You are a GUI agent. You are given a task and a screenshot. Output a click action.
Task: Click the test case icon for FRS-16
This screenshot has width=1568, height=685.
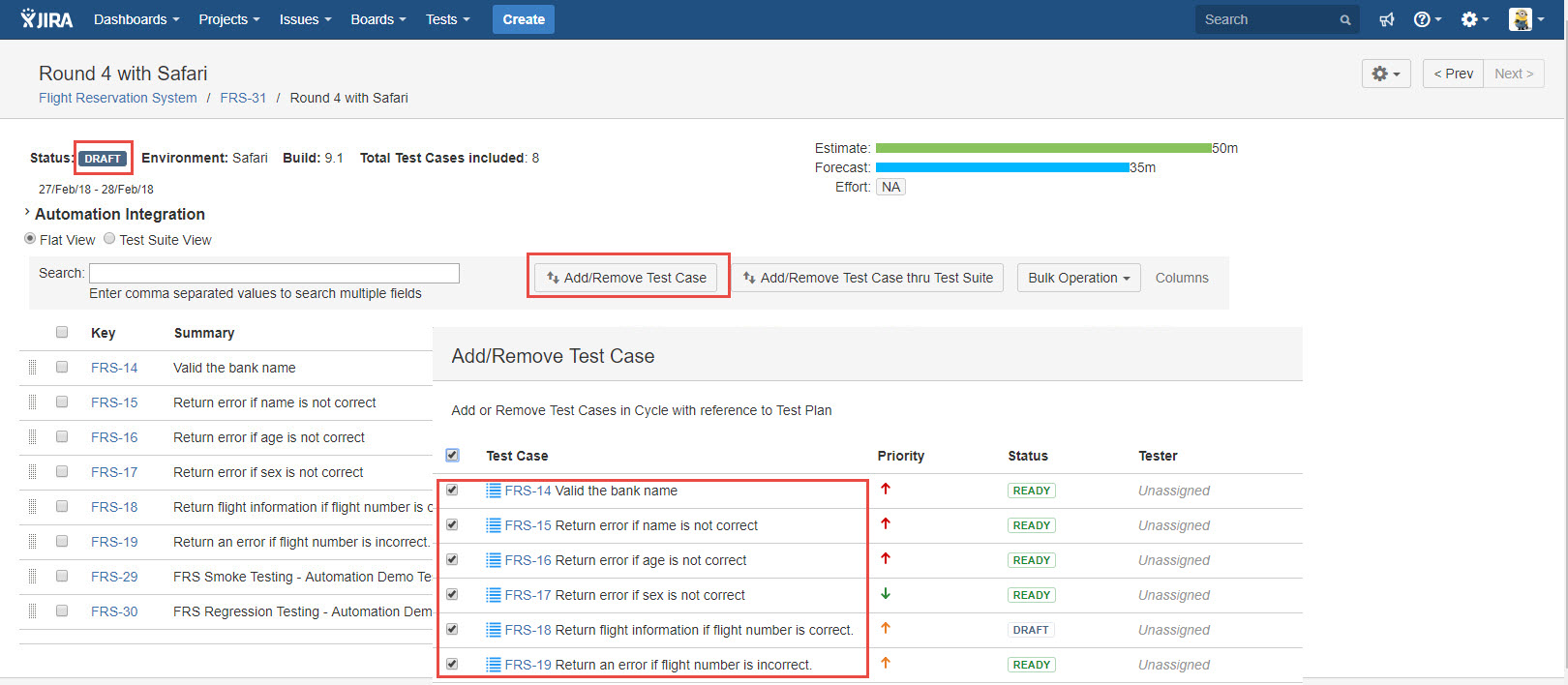494,560
